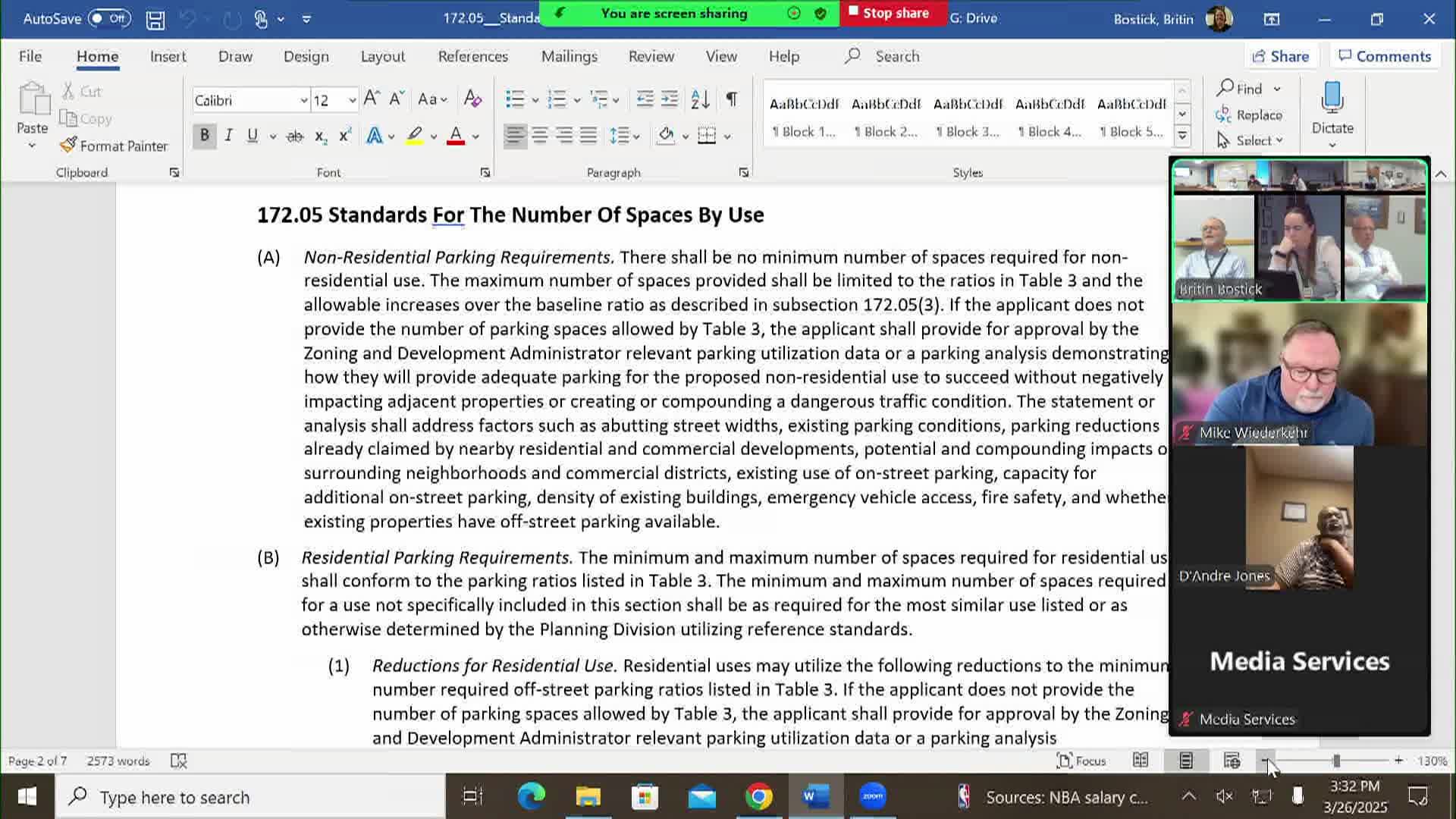
Task: Center-align the paragraph text
Action: coord(539,136)
